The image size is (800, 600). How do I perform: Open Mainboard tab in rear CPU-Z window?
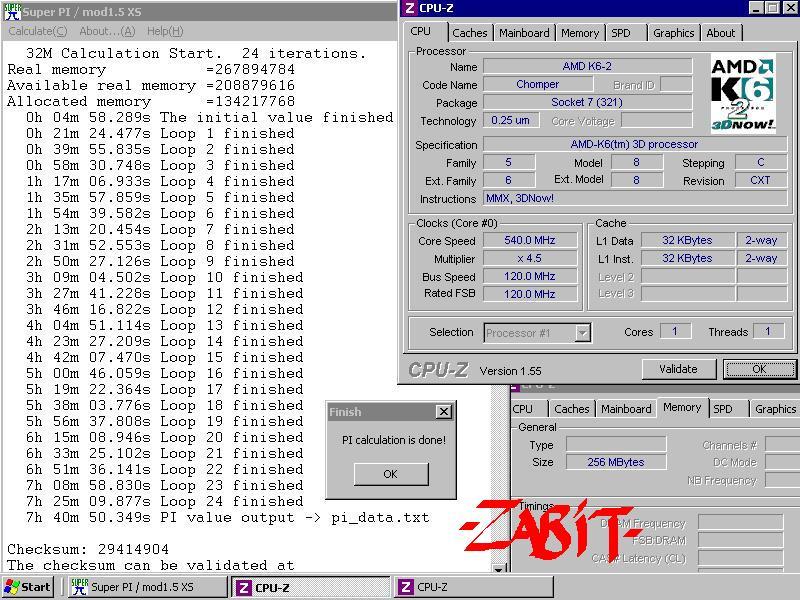coord(626,409)
